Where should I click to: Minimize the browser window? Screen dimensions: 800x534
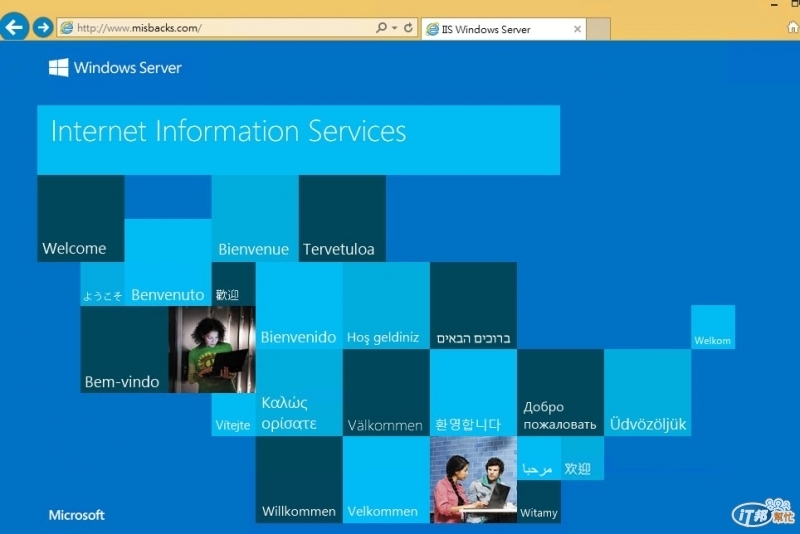[774, 4]
